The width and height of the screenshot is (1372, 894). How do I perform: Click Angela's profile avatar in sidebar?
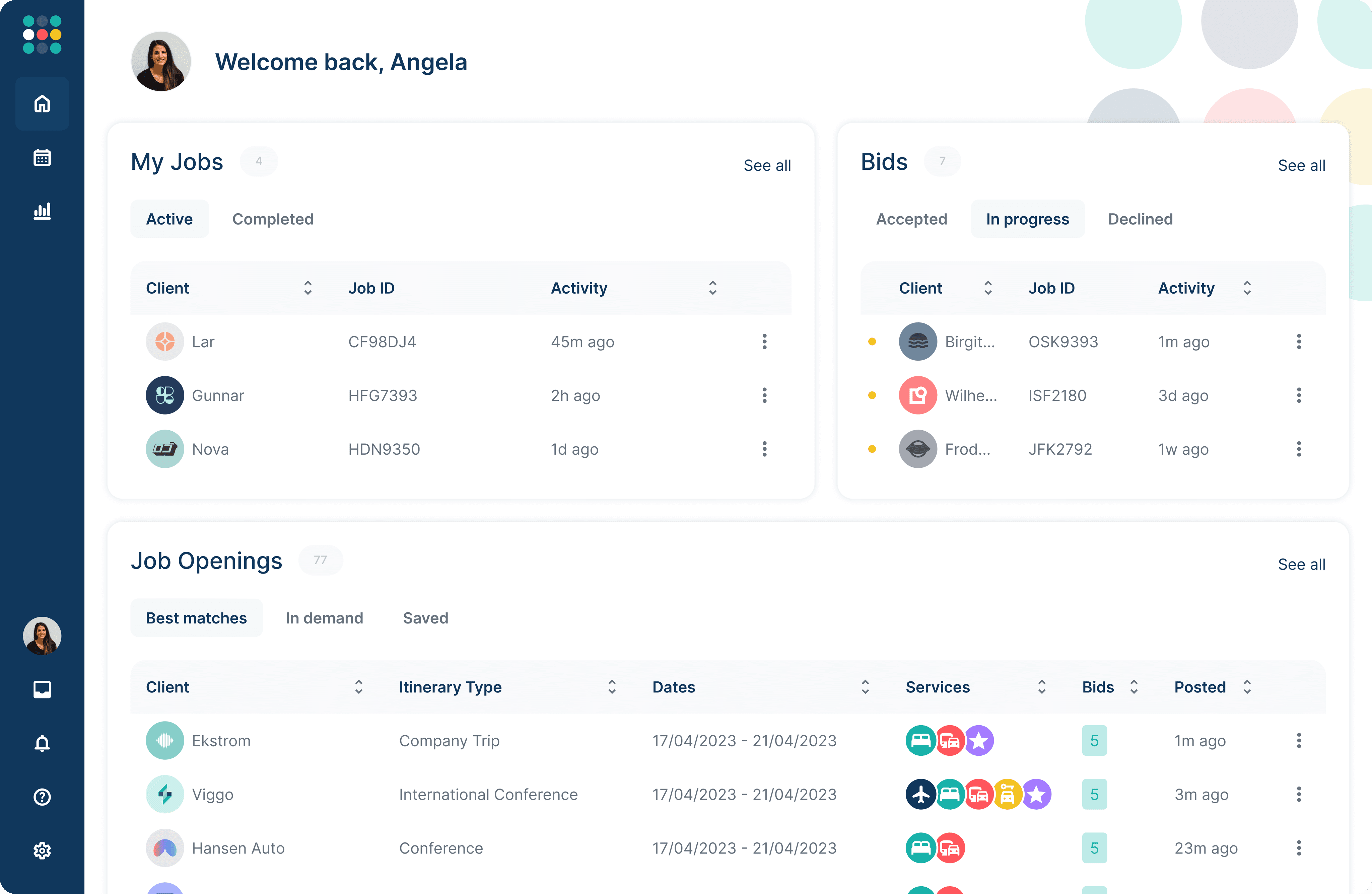pyautogui.click(x=42, y=636)
